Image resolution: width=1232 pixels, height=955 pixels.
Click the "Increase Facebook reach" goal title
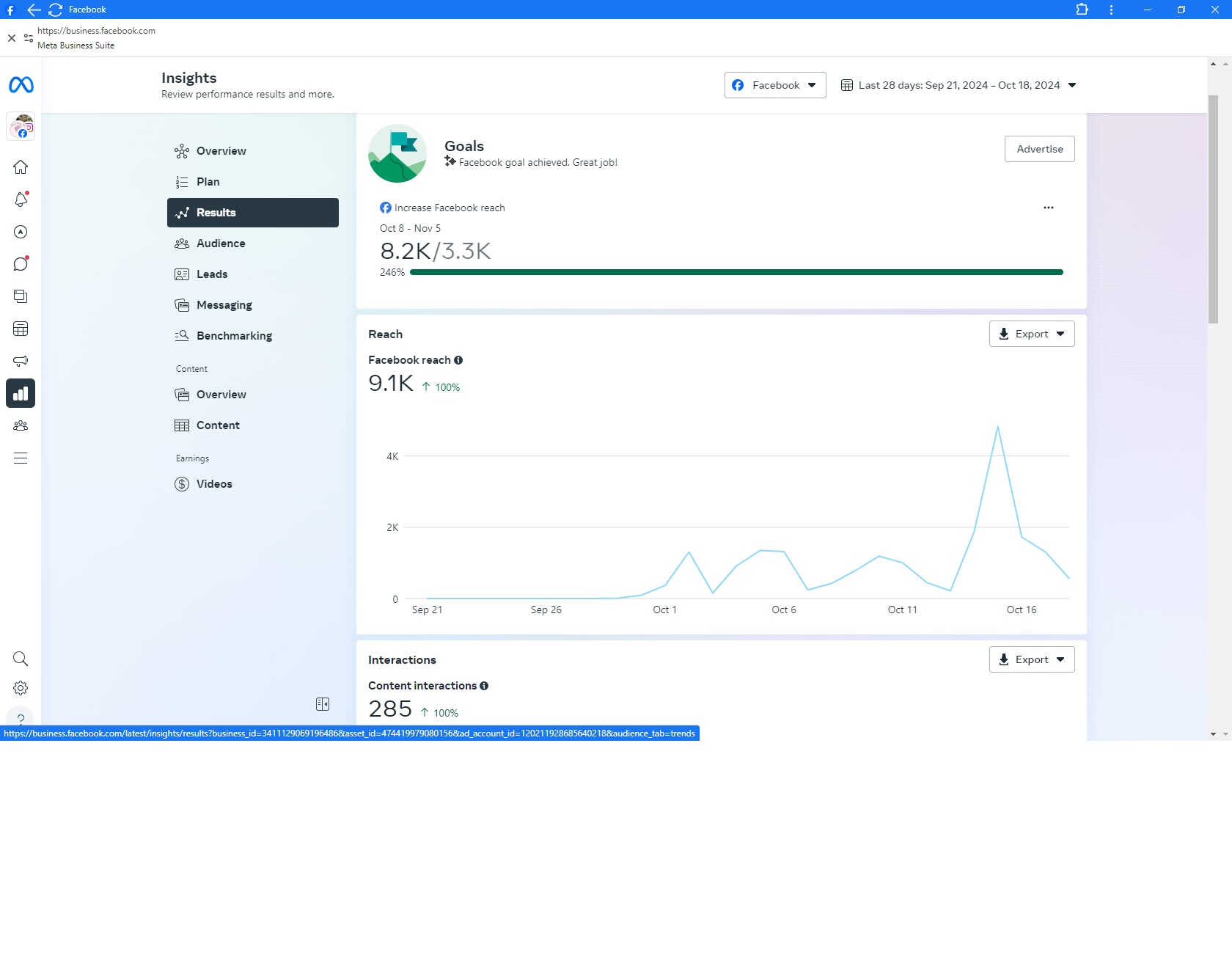pos(450,208)
